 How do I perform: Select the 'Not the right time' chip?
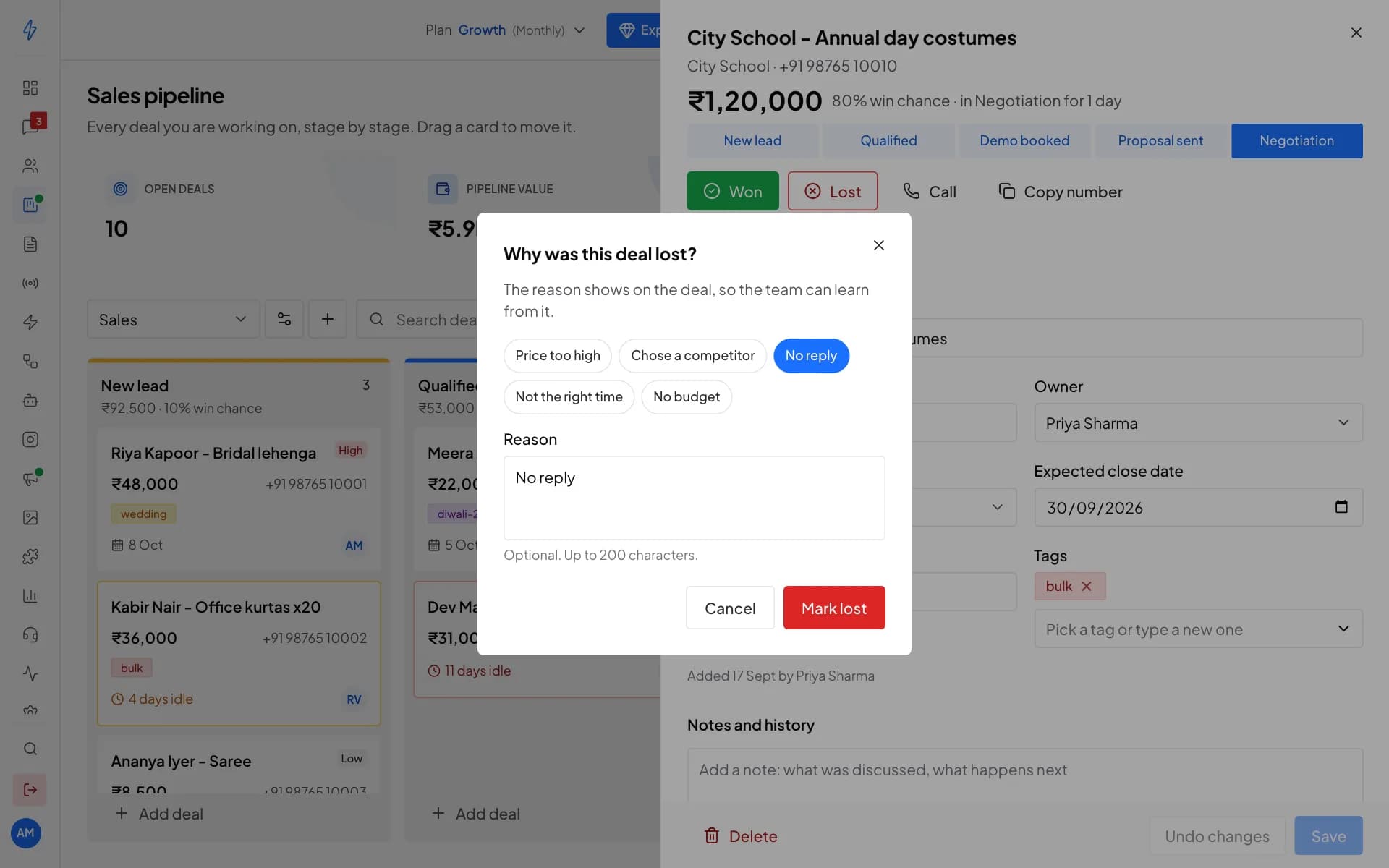(x=569, y=397)
